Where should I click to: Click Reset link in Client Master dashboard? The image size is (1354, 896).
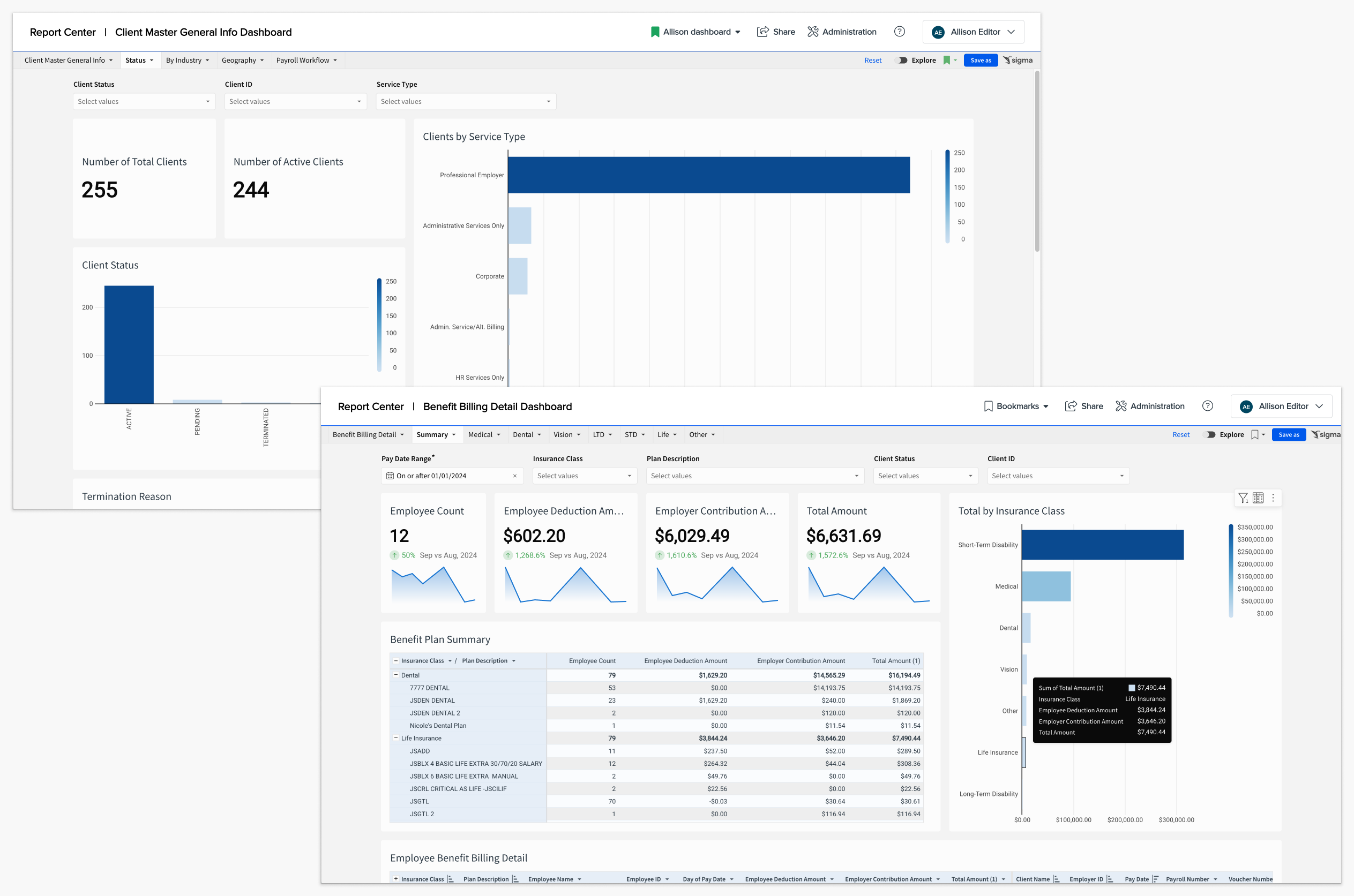pyautogui.click(x=872, y=60)
